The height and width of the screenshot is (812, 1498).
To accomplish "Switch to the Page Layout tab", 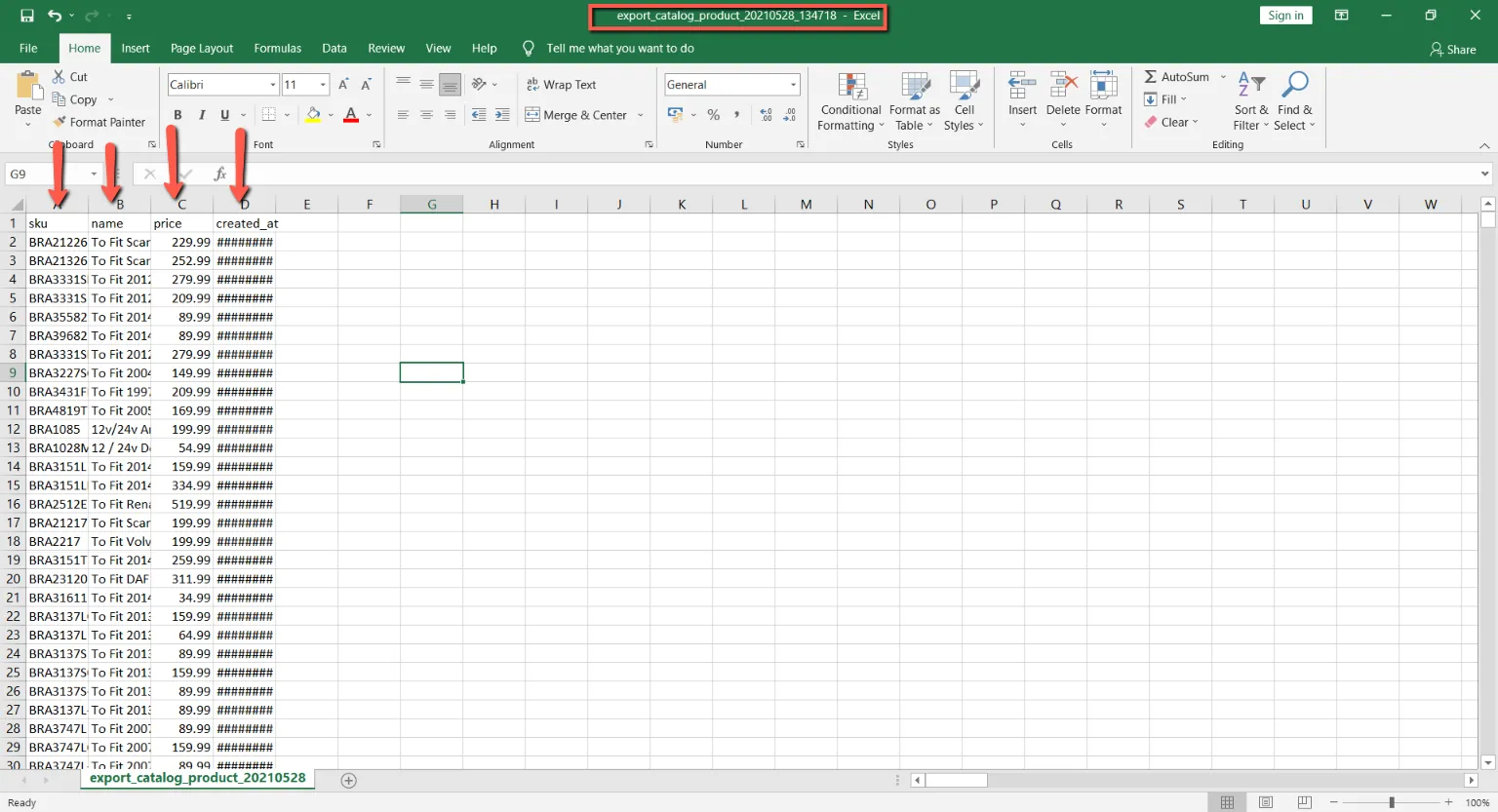I will tap(202, 48).
